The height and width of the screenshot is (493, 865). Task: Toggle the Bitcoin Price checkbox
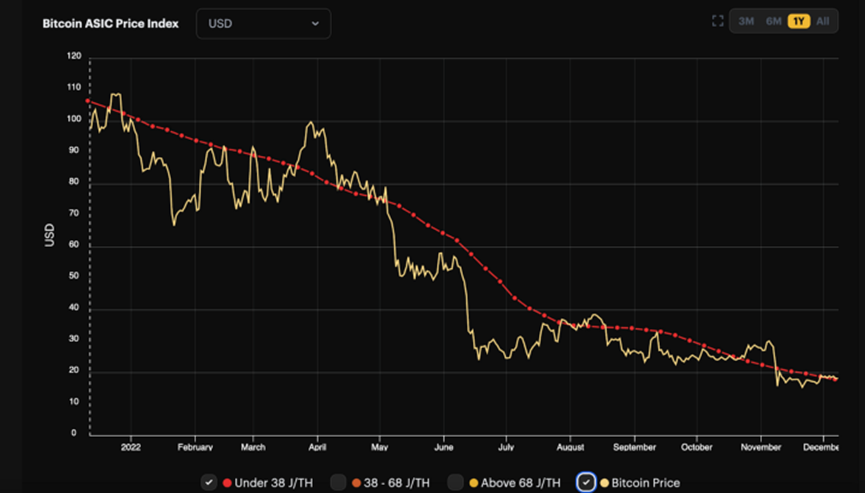(586, 483)
